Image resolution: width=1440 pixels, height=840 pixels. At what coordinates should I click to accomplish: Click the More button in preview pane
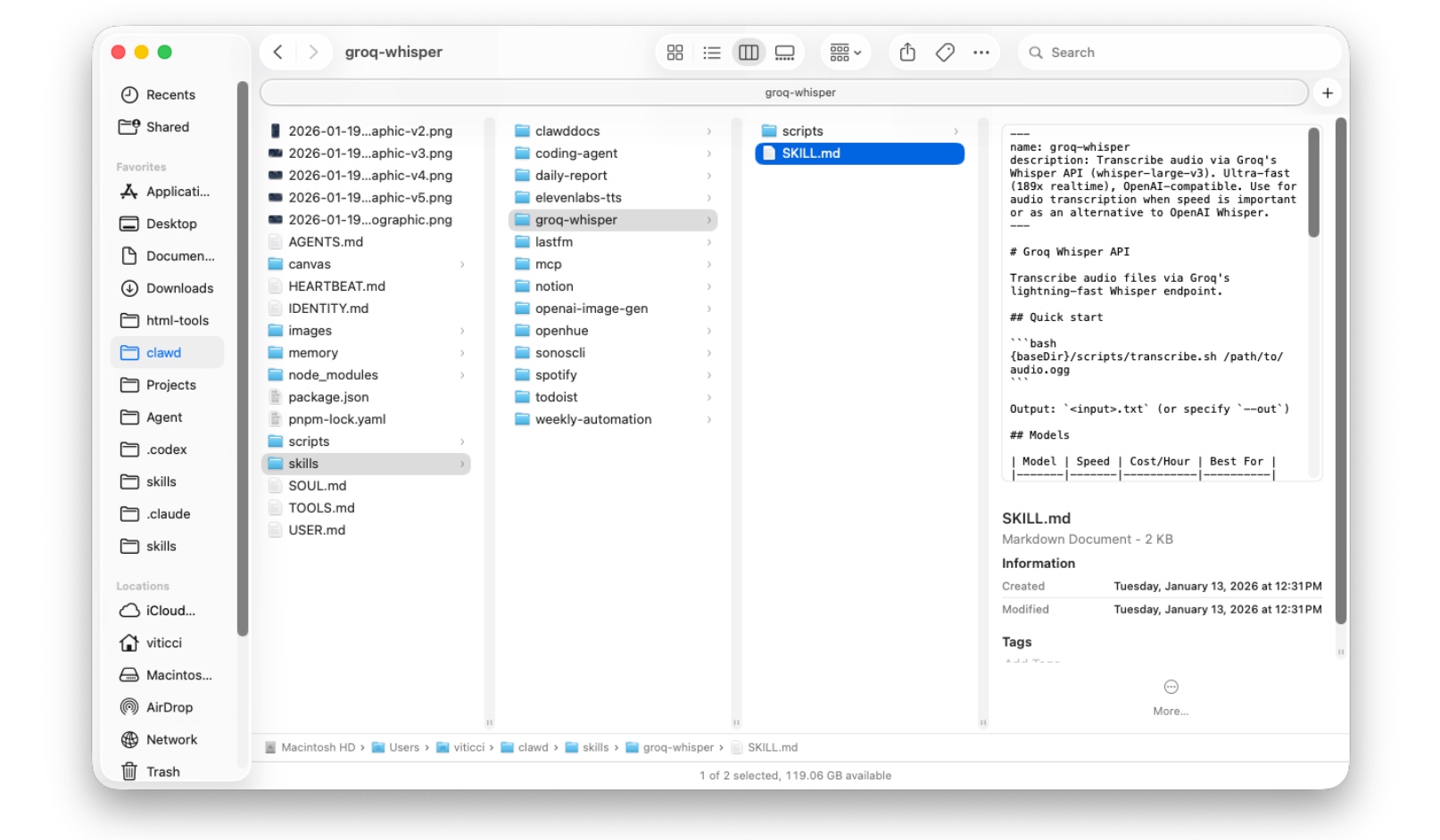point(1171,697)
